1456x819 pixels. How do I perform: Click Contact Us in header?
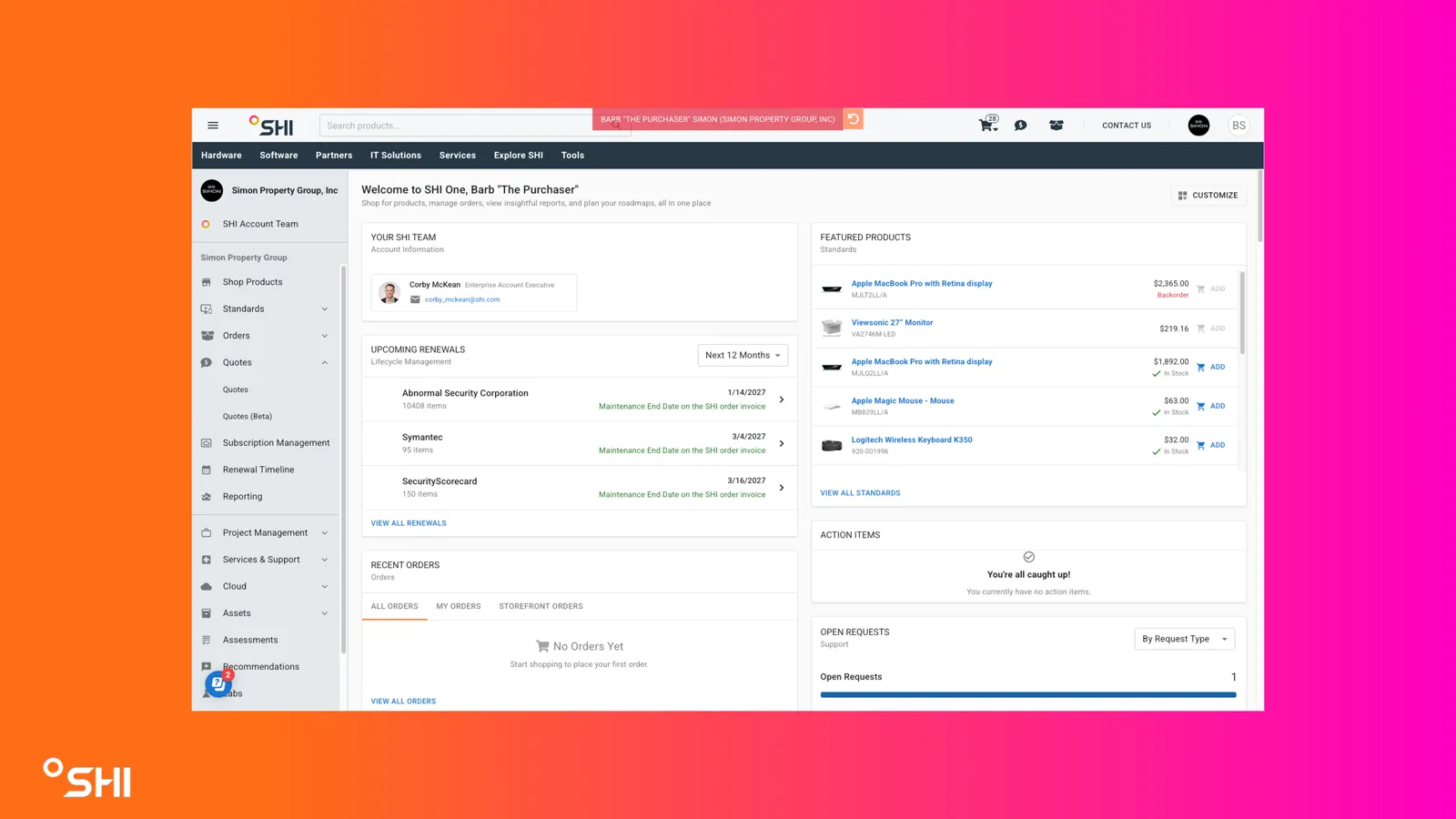(x=1127, y=126)
